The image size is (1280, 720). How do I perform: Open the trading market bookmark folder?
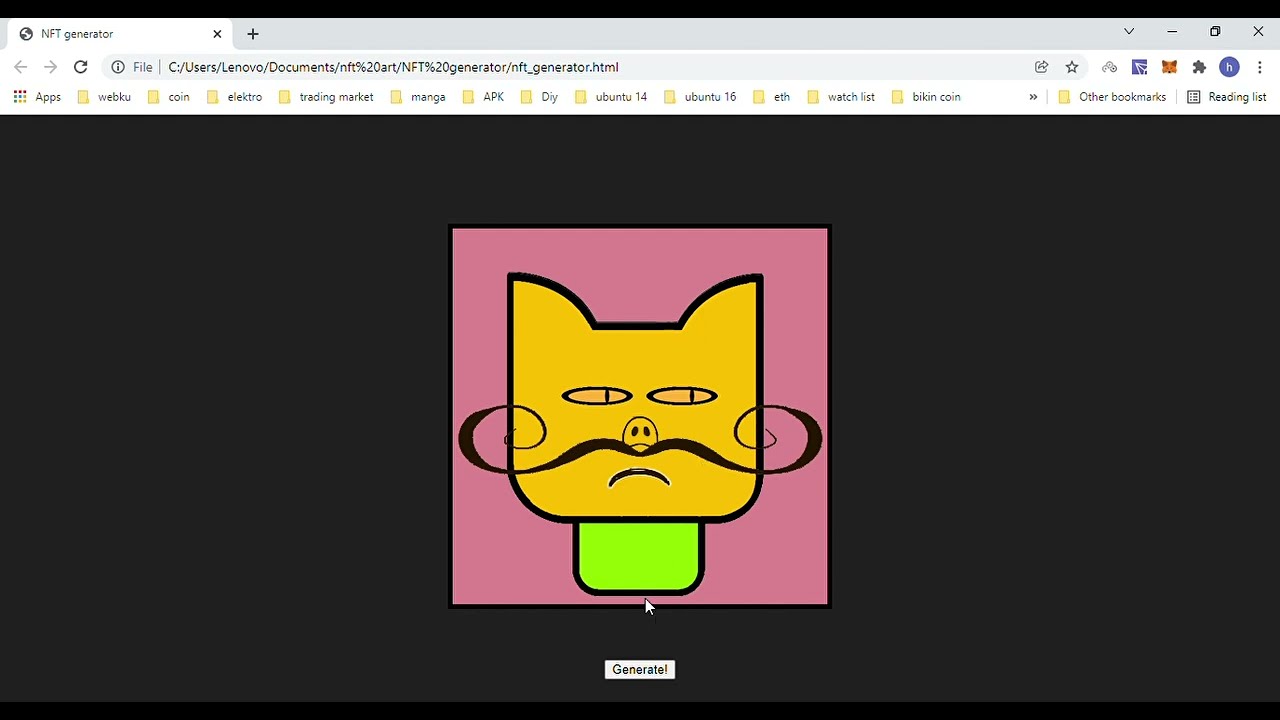coord(326,97)
